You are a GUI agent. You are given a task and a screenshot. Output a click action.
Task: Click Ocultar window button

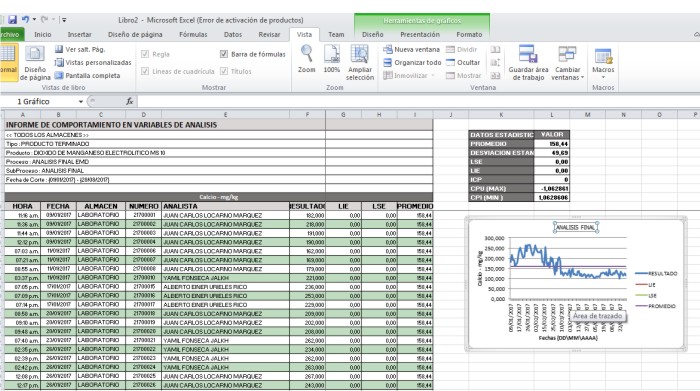pyautogui.click(x=463, y=62)
